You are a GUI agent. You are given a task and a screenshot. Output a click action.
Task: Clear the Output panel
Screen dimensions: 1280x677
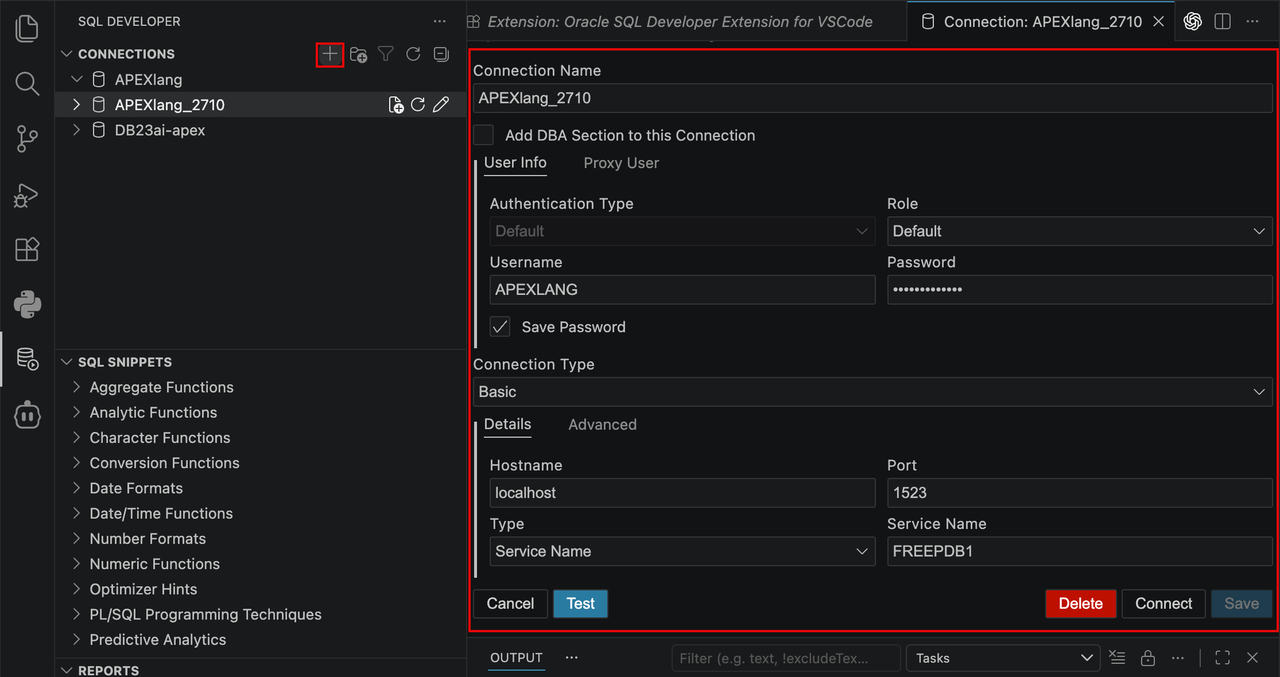(x=1117, y=658)
